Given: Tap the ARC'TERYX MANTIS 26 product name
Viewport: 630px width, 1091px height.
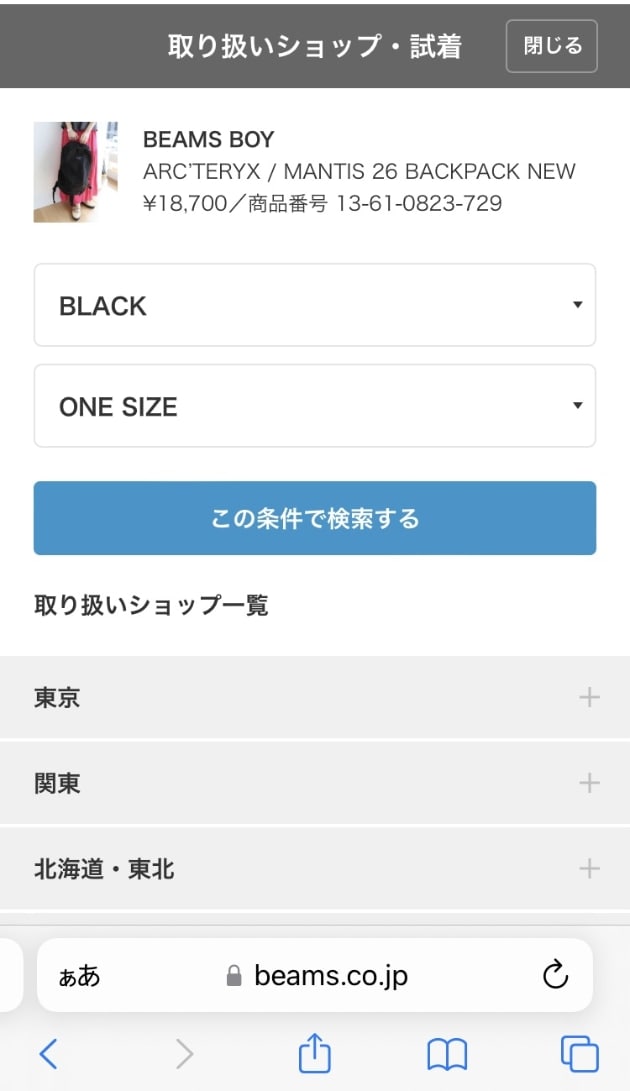Looking at the screenshot, I should click(359, 171).
